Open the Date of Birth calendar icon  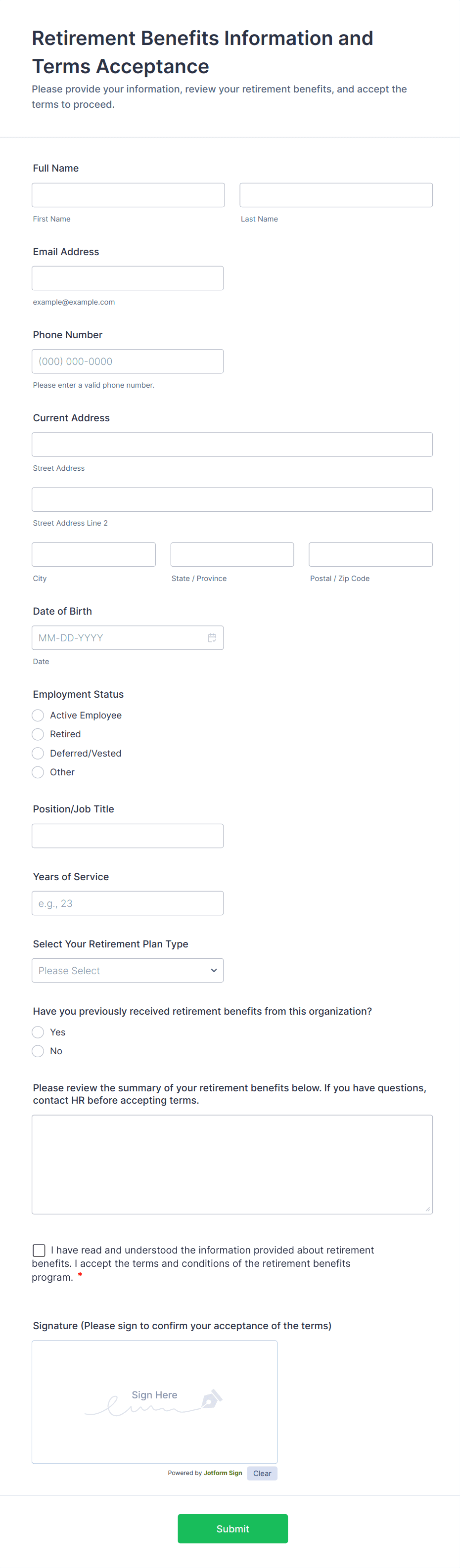coord(212,637)
